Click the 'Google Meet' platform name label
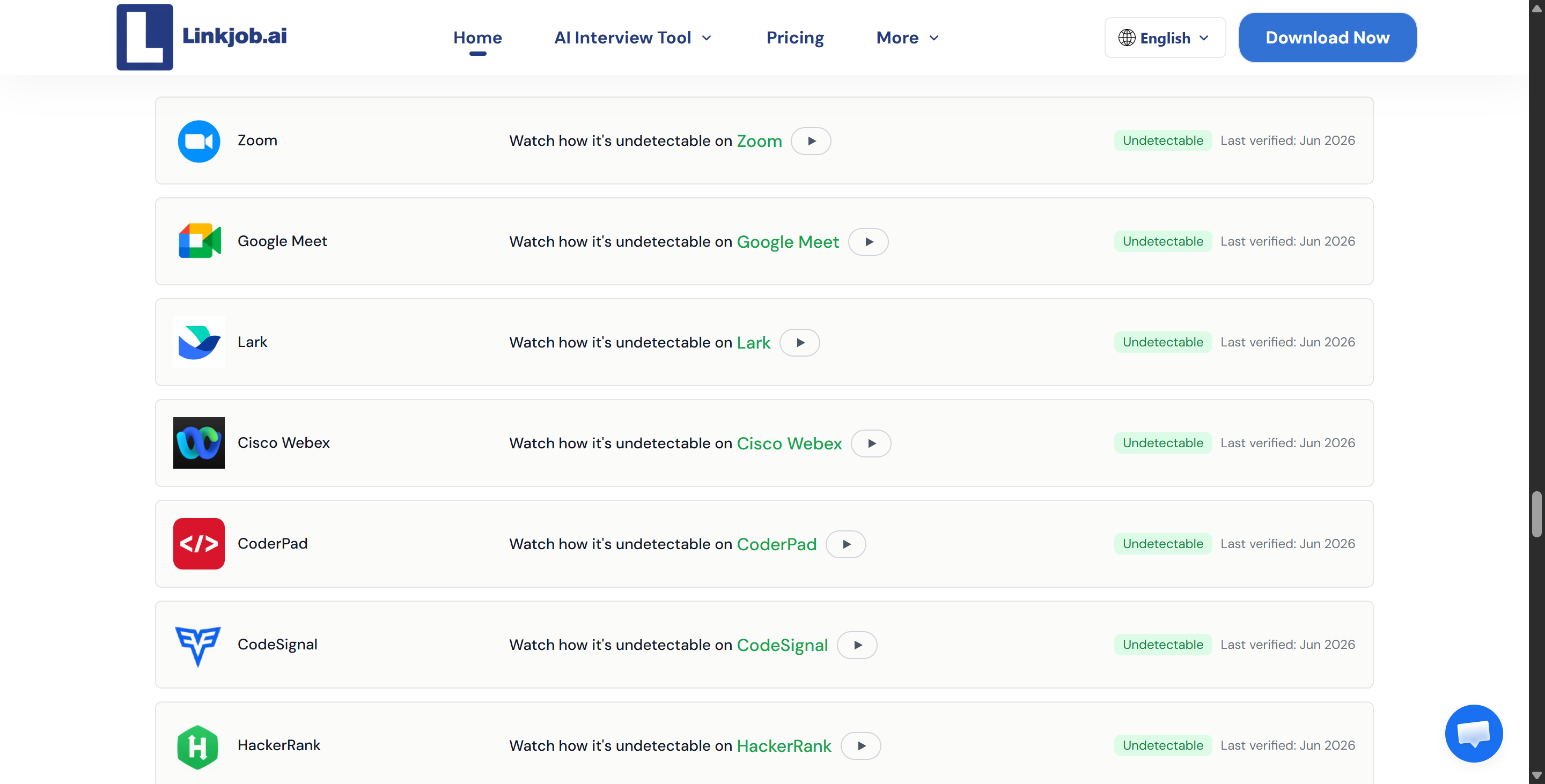Viewport: 1545px width, 784px height. coord(282,241)
